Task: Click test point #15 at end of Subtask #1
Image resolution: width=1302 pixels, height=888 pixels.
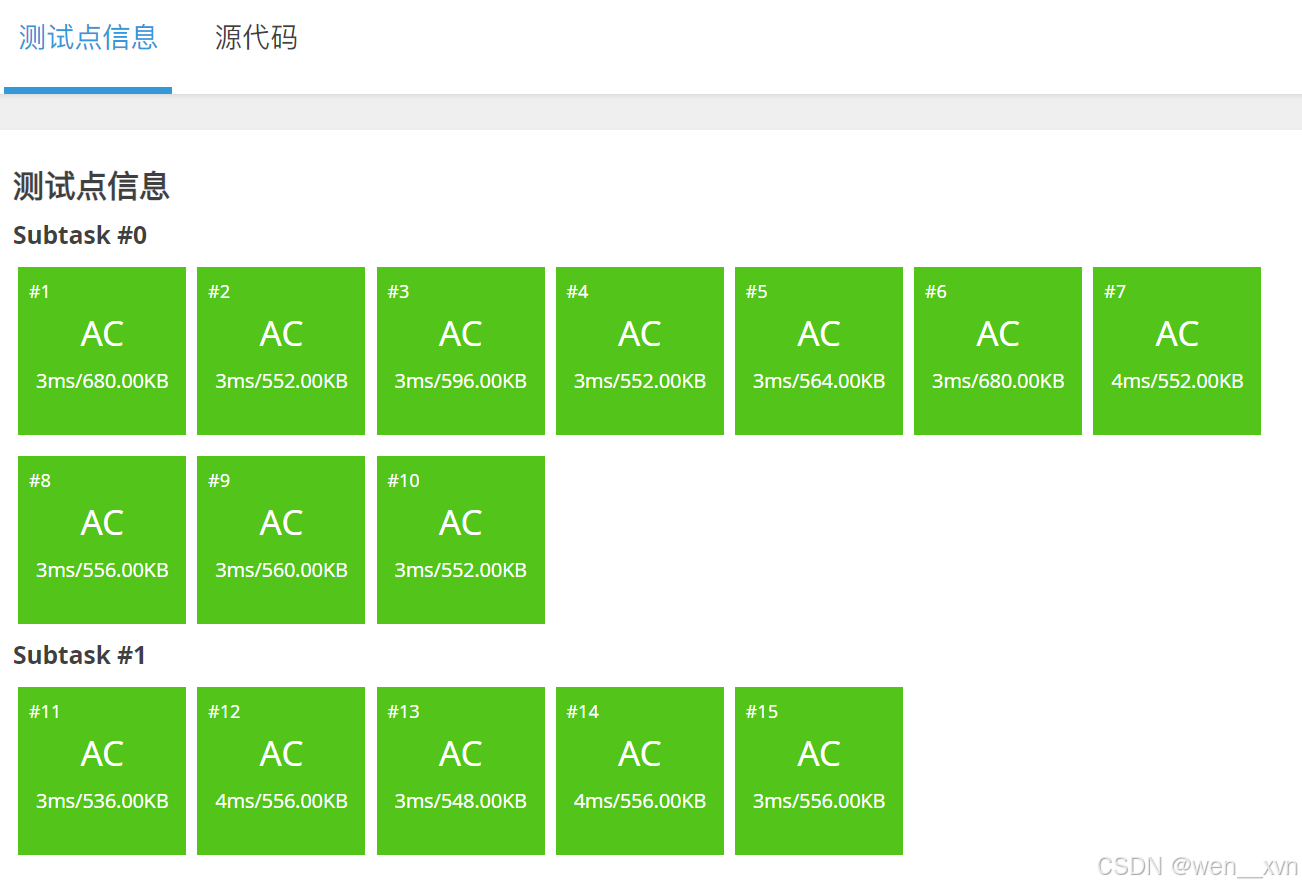Action: [x=818, y=770]
